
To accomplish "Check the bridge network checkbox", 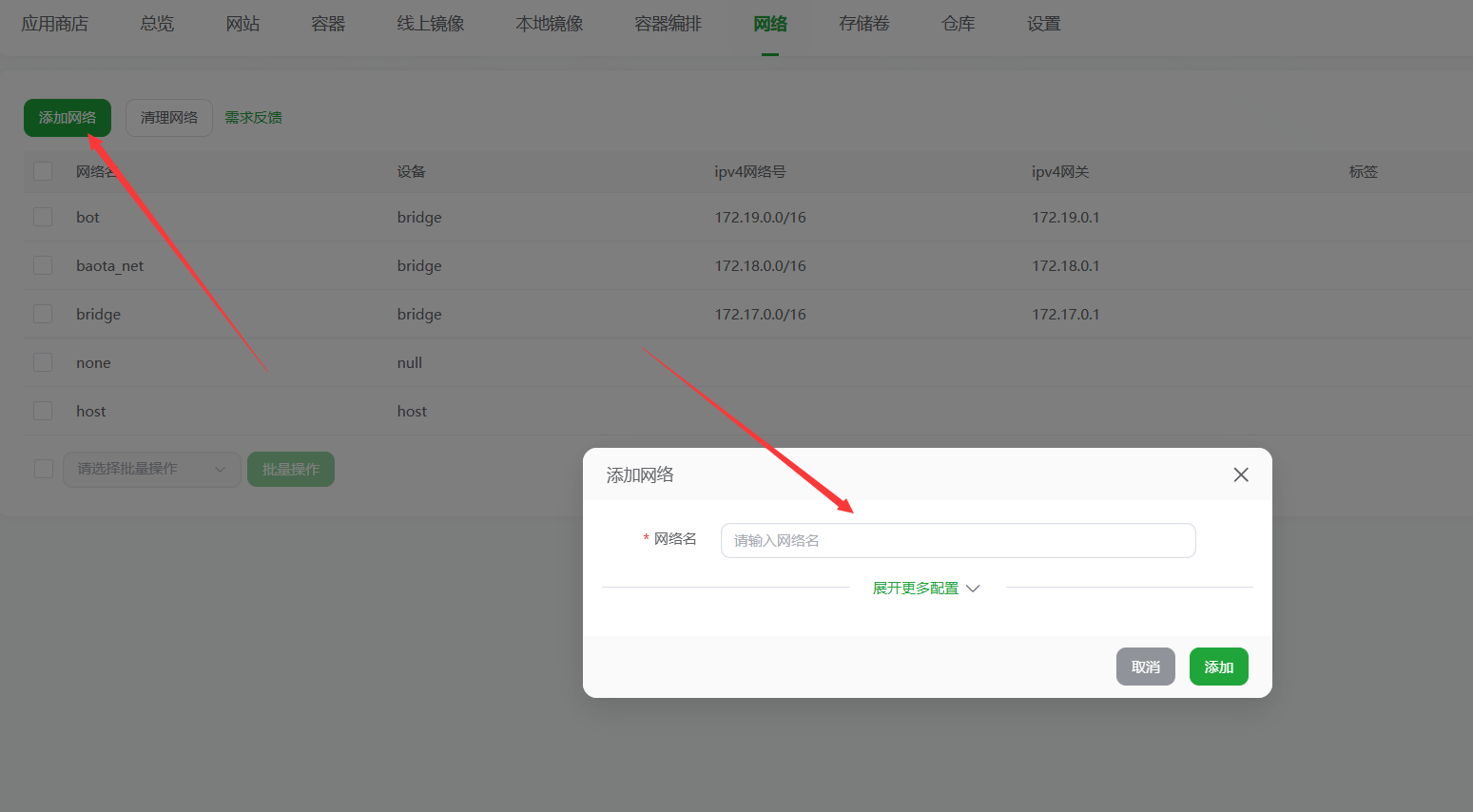I will [x=43, y=314].
